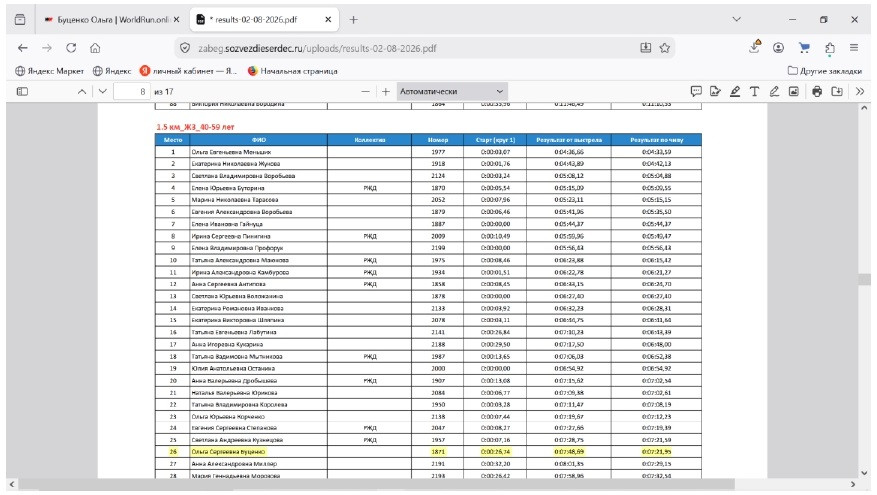
Task: Open Яндекс Маркет bookmark
Action: click(x=49, y=71)
